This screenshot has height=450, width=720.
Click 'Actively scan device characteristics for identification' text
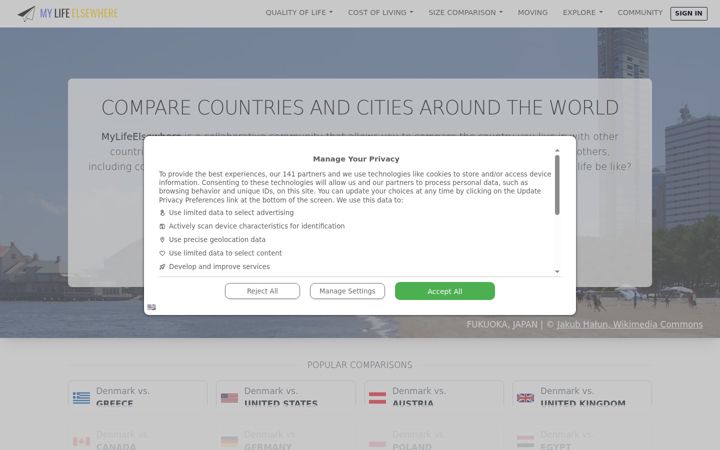tap(257, 226)
